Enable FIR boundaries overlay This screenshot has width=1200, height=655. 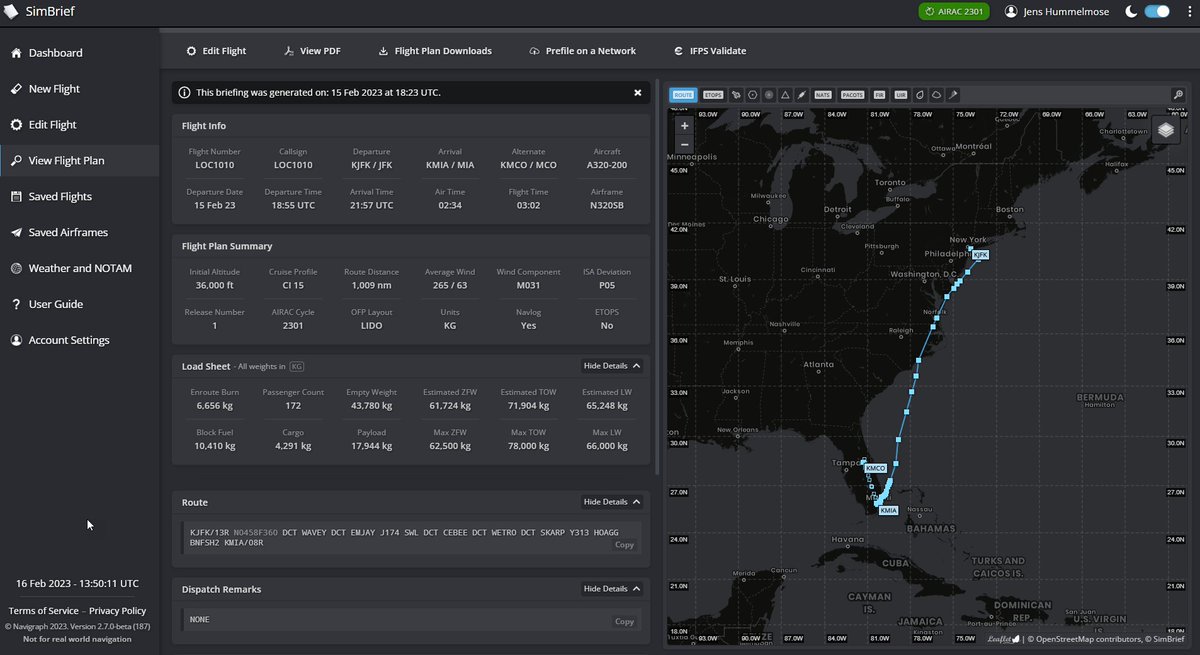tap(879, 94)
